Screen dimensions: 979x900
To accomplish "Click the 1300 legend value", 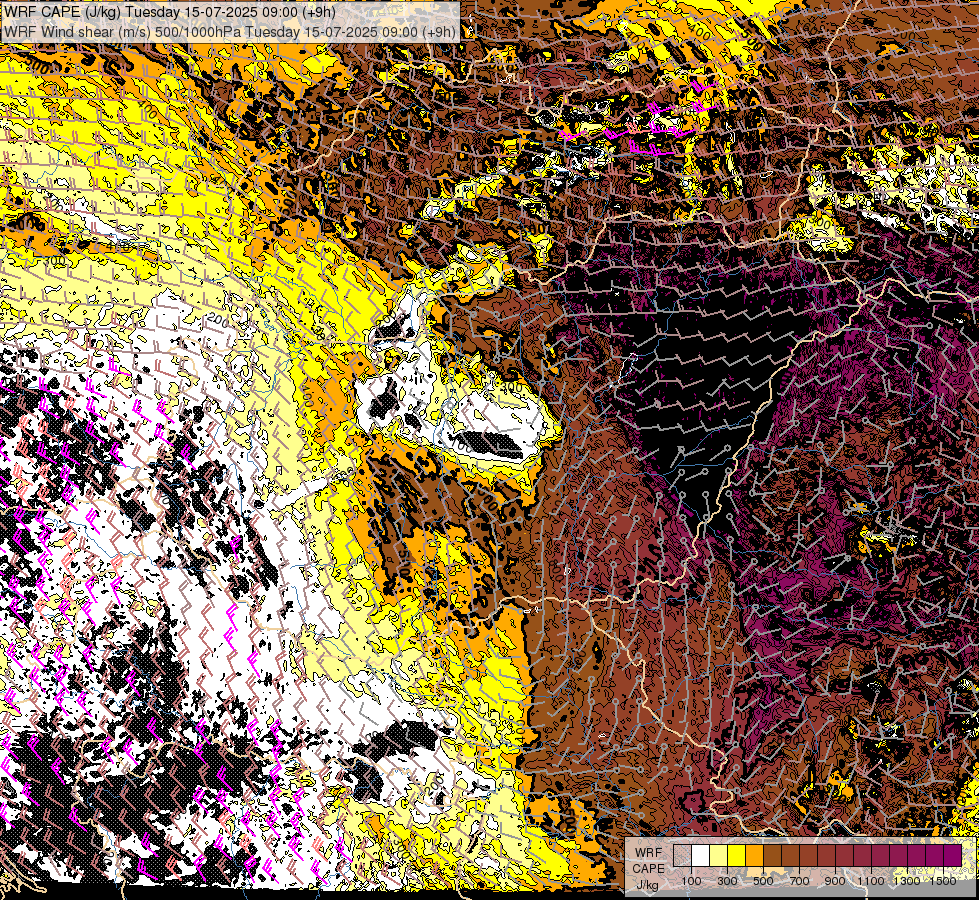I will point(907,881).
